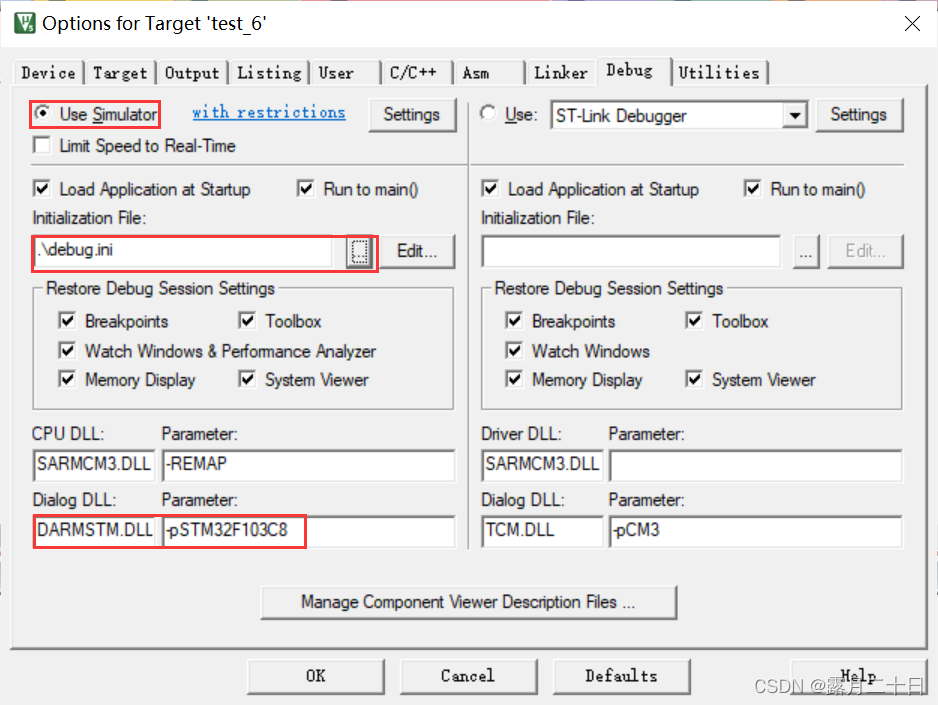
Task: Browse for the hardware debugger initialization file
Action: point(806,252)
